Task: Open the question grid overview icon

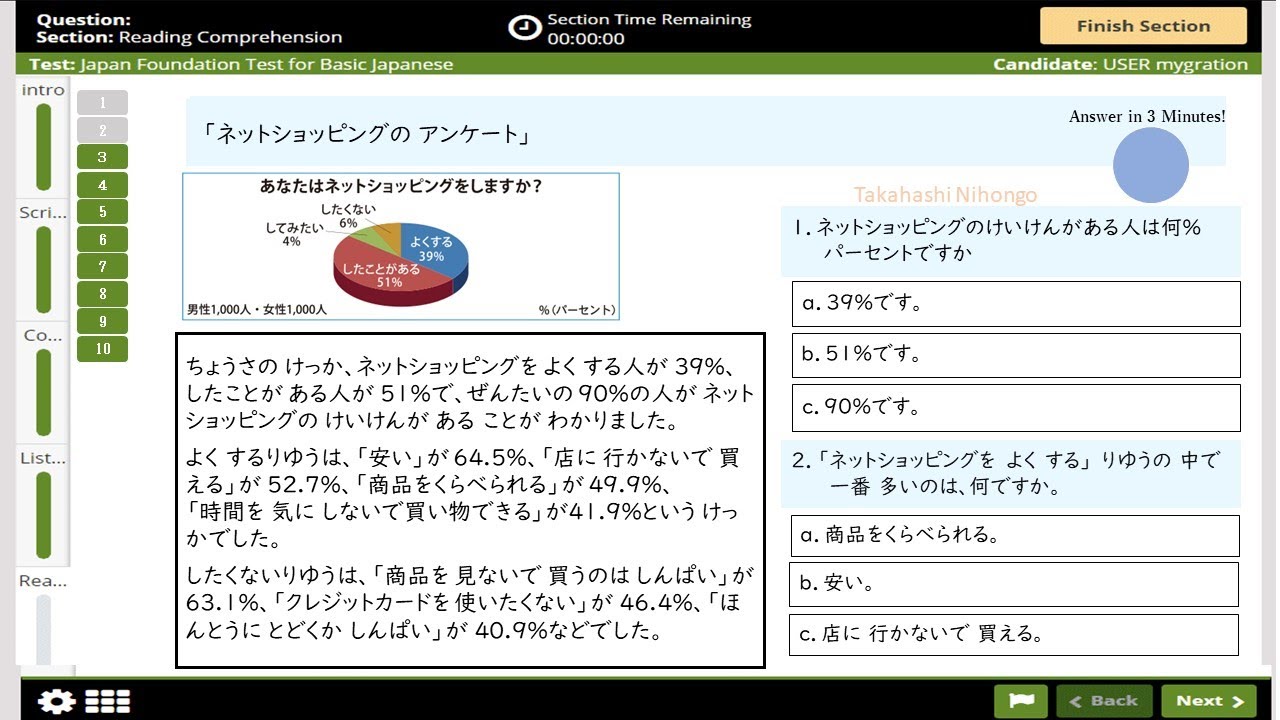Action: [107, 701]
